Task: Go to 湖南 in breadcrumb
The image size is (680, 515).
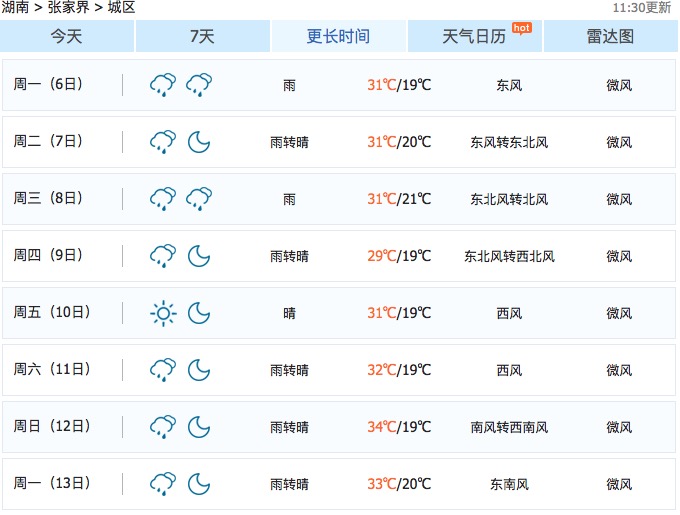Action: [15, 7]
